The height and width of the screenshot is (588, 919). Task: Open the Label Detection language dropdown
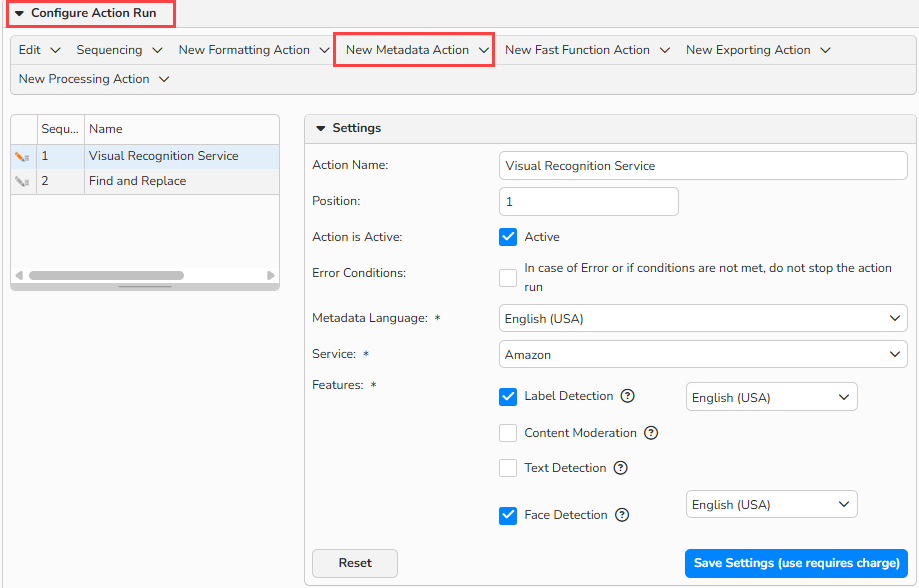(x=771, y=397)
